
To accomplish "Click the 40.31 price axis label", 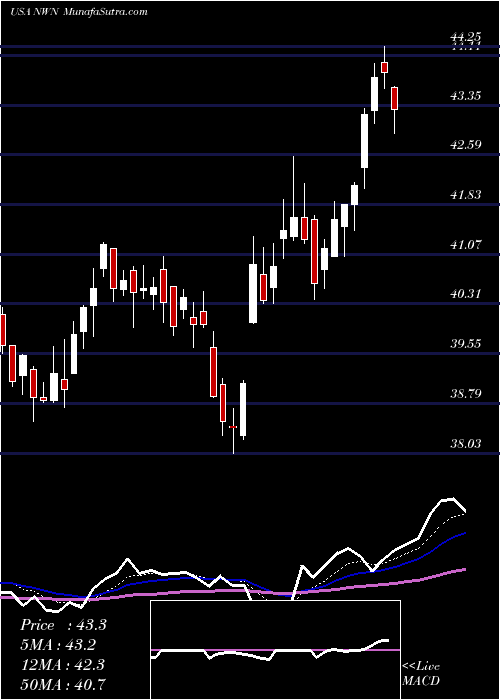I will pyautogui.click(x=464, y=294).
